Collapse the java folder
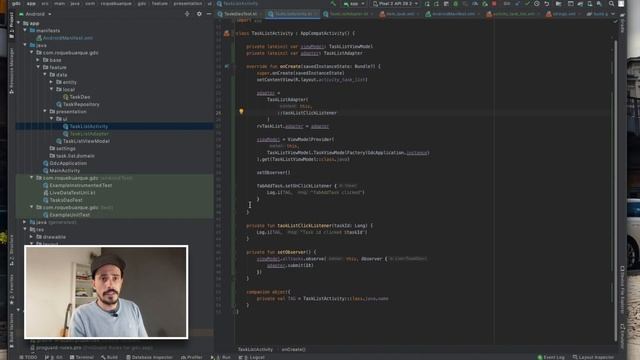Screen dimensions: 640x360 [x=25, y=45]
